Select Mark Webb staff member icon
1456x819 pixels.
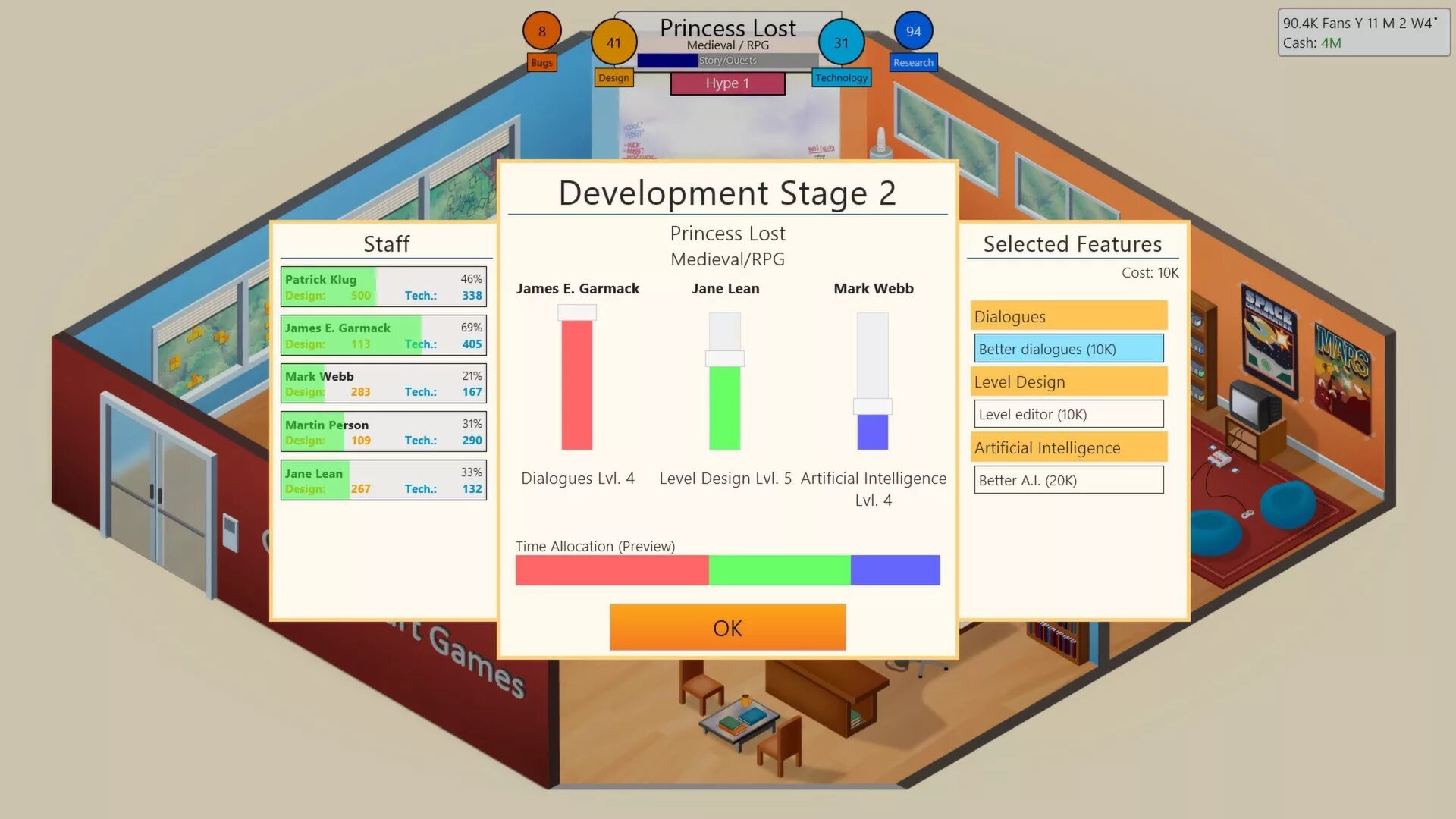pyautogui.click(x=383, y=383)
